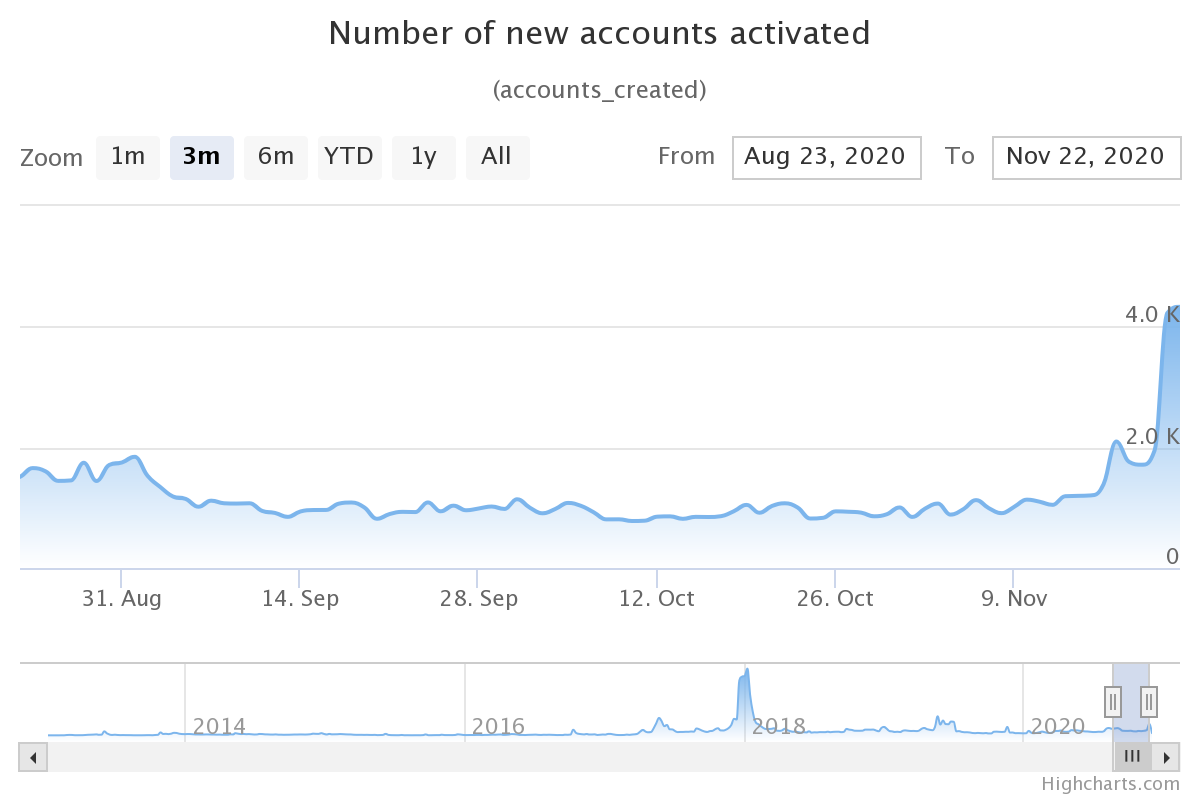1200x800 pixels.
Task: Zoom to 1y range
Action: pos(423,157)
